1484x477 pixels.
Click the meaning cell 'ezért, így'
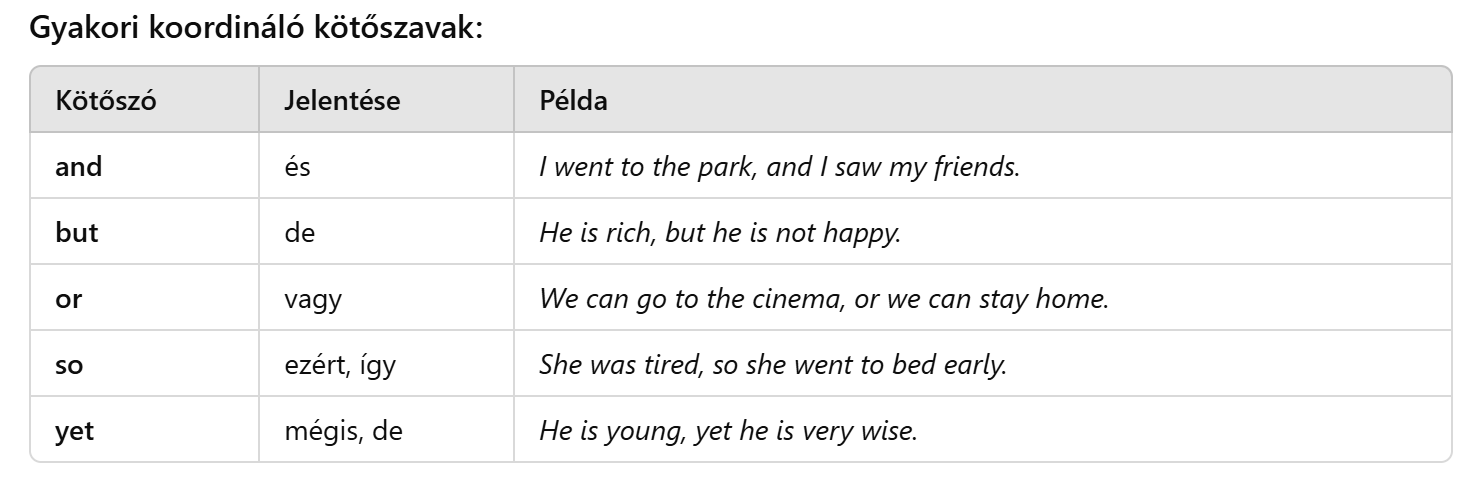point(340,365)
